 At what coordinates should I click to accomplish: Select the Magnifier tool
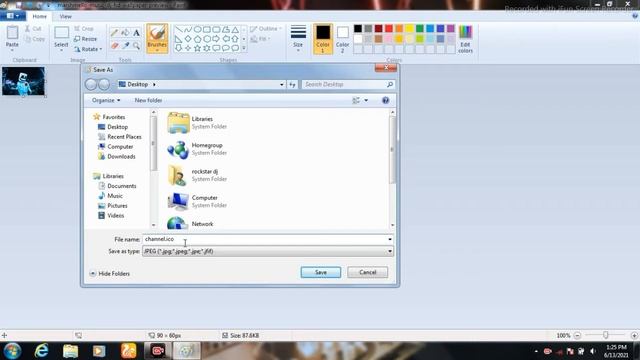tap(136, 46)
